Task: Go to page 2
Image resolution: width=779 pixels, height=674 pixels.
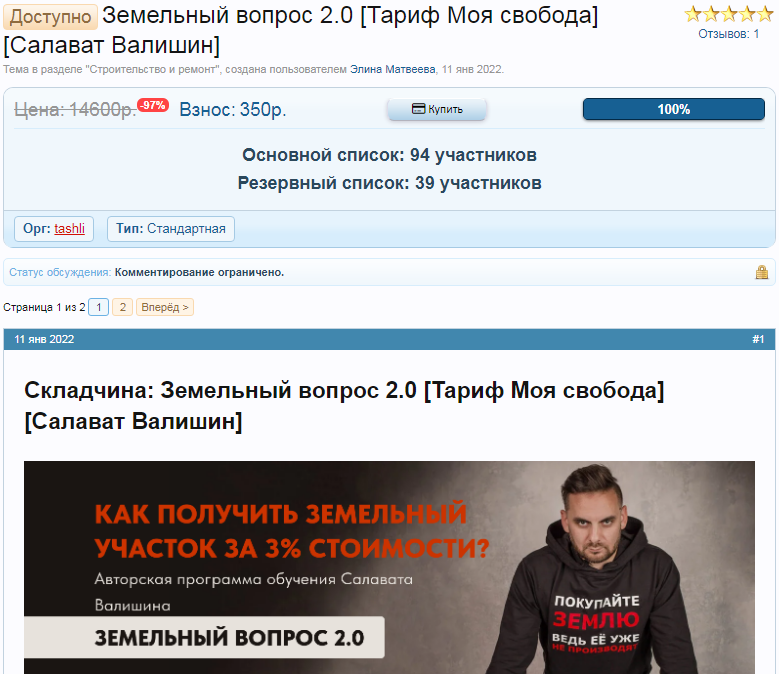Action: click(123, 307)
